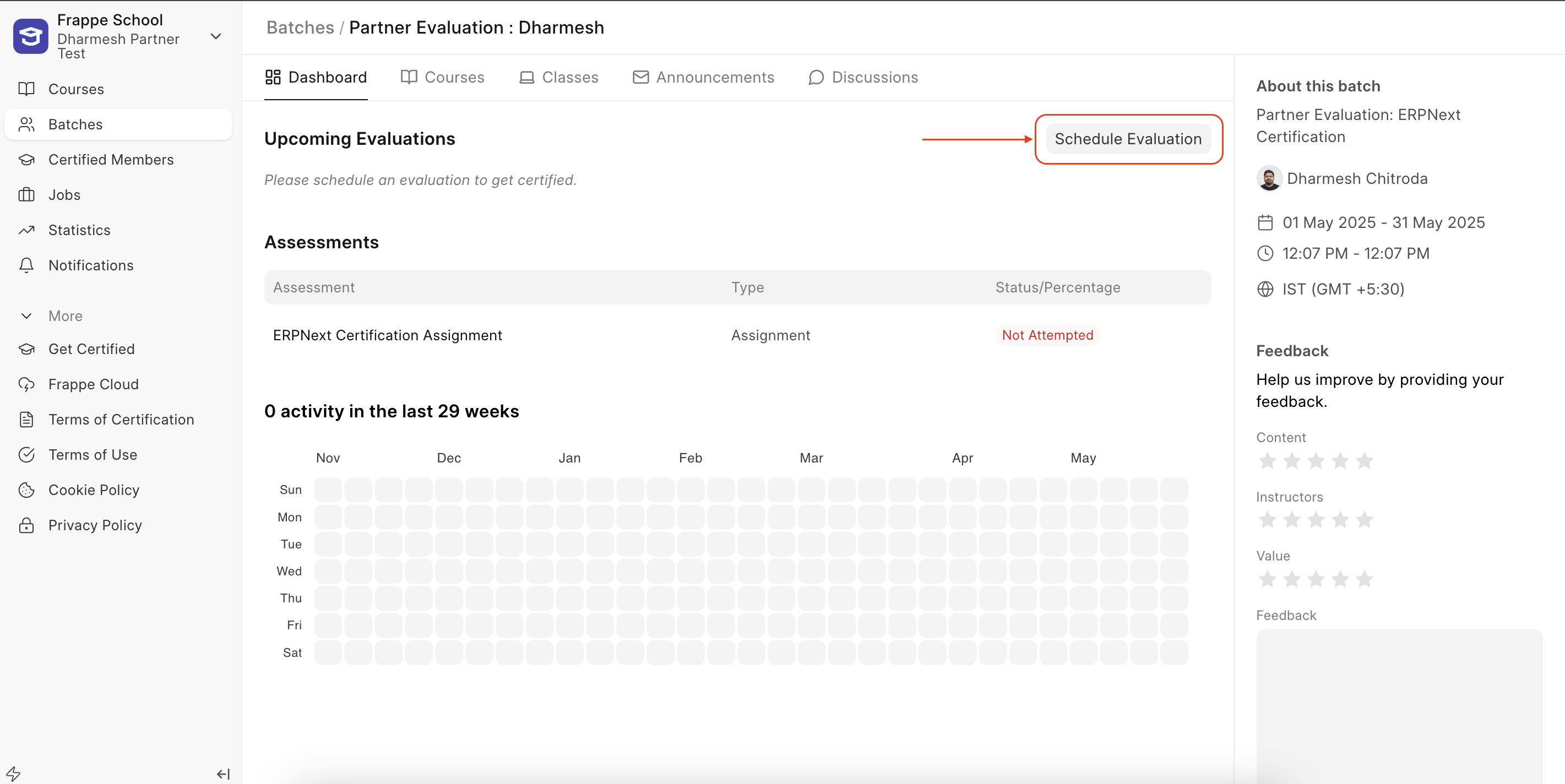The image size is (1565, 784).
Task: Open Terms of Certification
Action: (118, 420)
